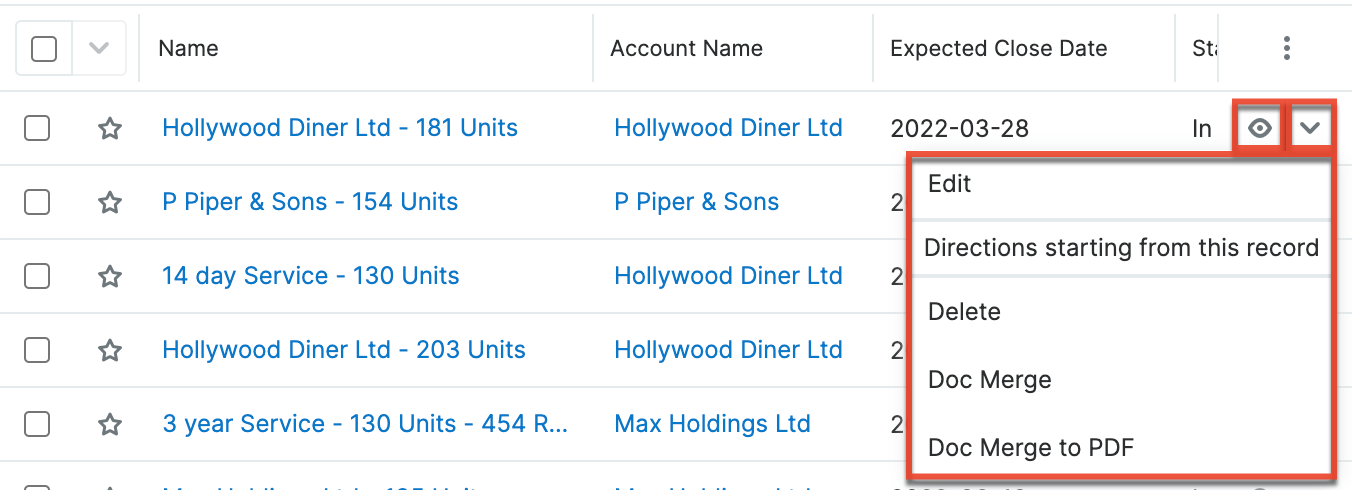Sort by Expected Close Date column header
Image resolution: width=1352 pixels, height=490 pixels.
coord(998,48)
